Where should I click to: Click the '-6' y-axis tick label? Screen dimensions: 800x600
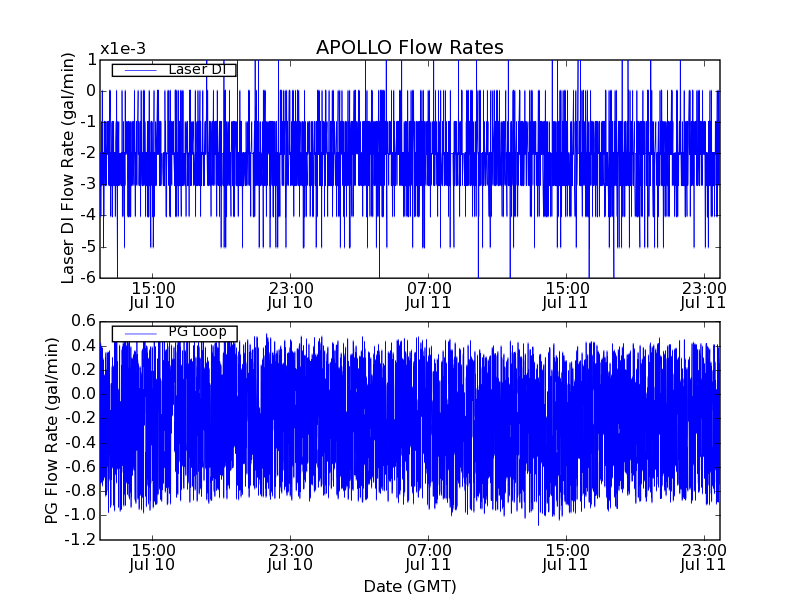[x=88, y=277]
